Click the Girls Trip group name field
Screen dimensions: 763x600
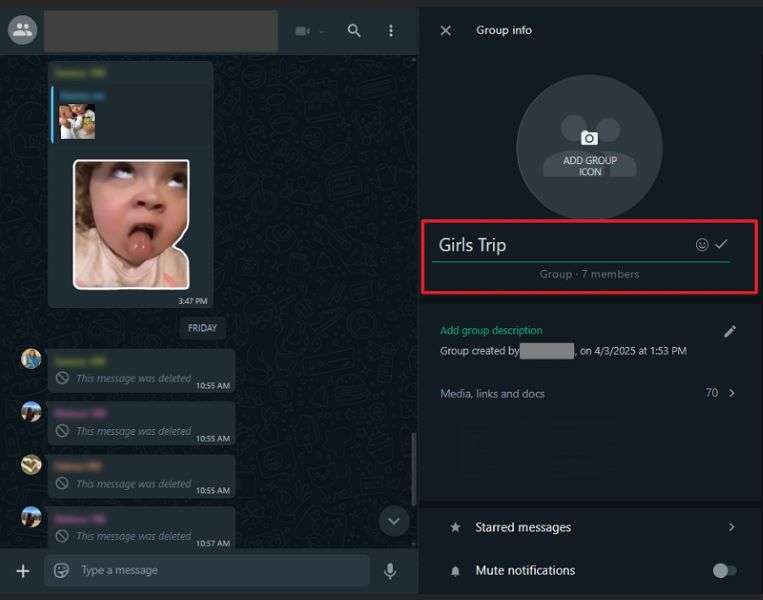point(560,245)
